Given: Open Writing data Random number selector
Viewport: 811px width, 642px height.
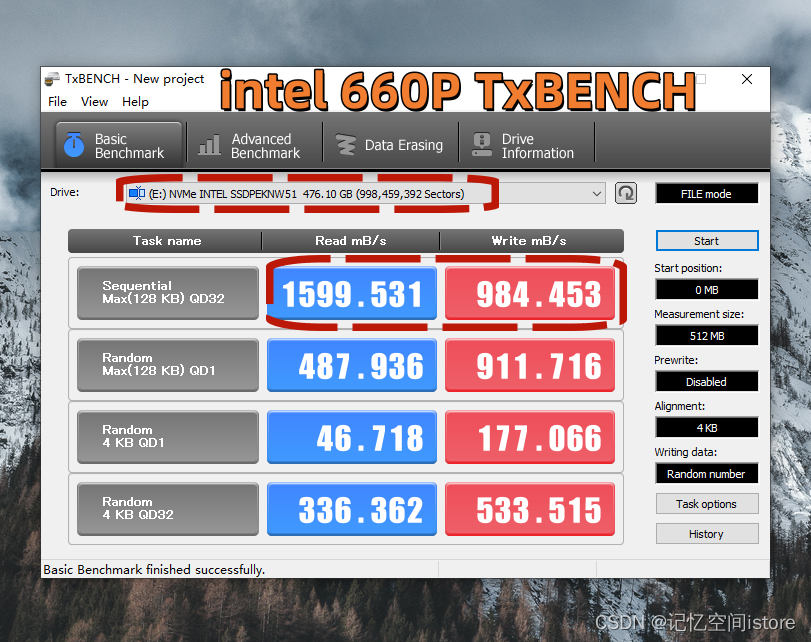Looking at the screenshot, I should coord(707,474).
